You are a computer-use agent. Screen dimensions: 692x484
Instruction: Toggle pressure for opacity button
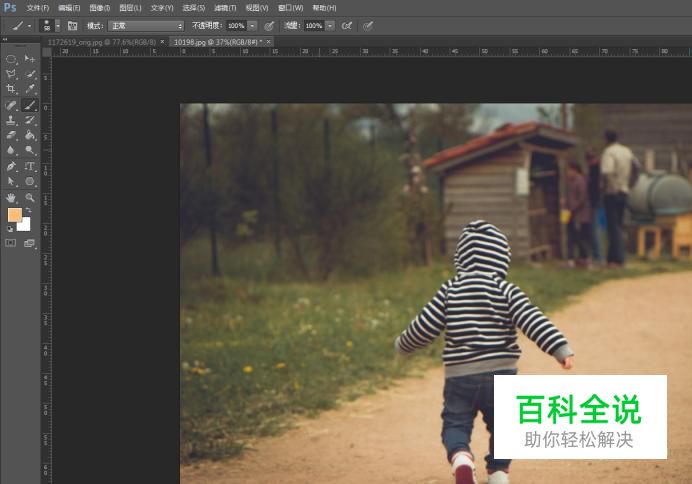click(x=269, y=25)
